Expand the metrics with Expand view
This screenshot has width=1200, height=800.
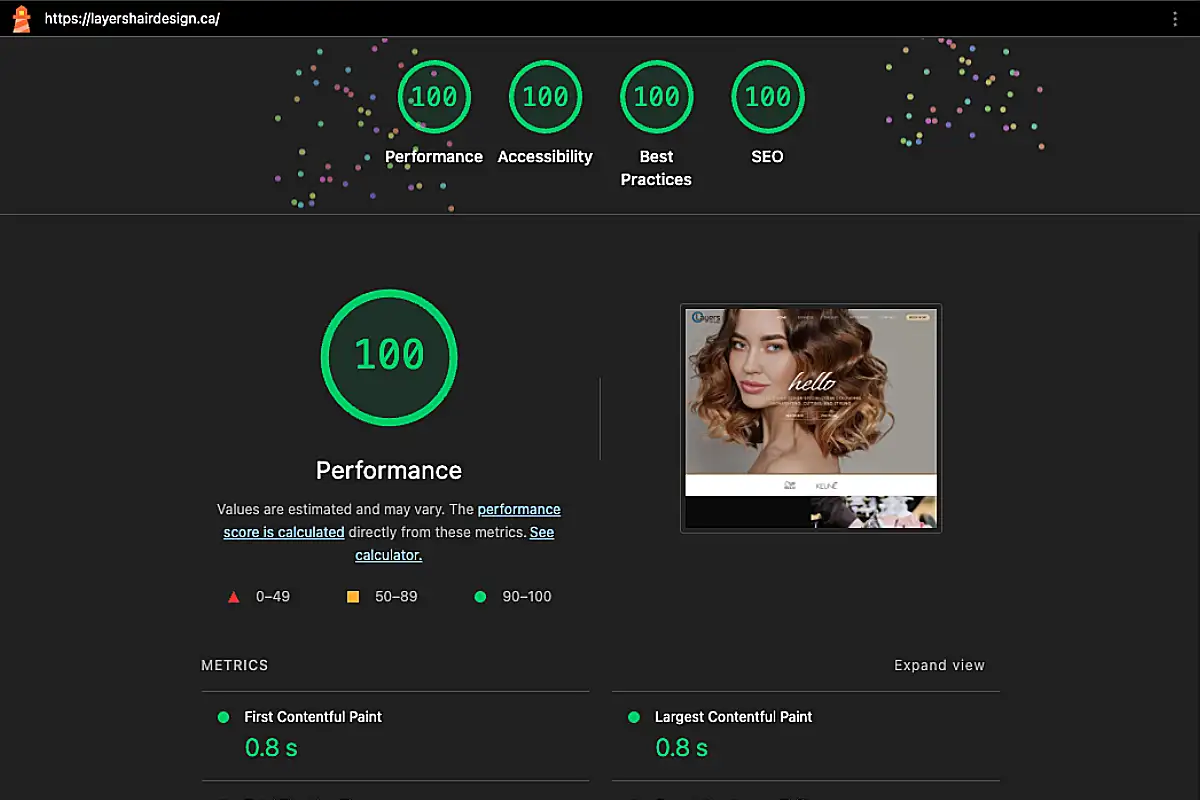coord(939,665)
